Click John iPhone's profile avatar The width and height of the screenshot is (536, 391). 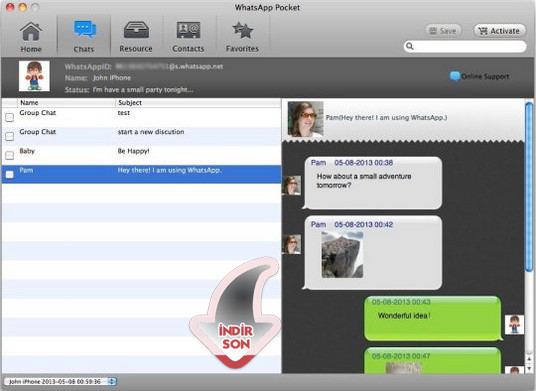pos(34,76)
